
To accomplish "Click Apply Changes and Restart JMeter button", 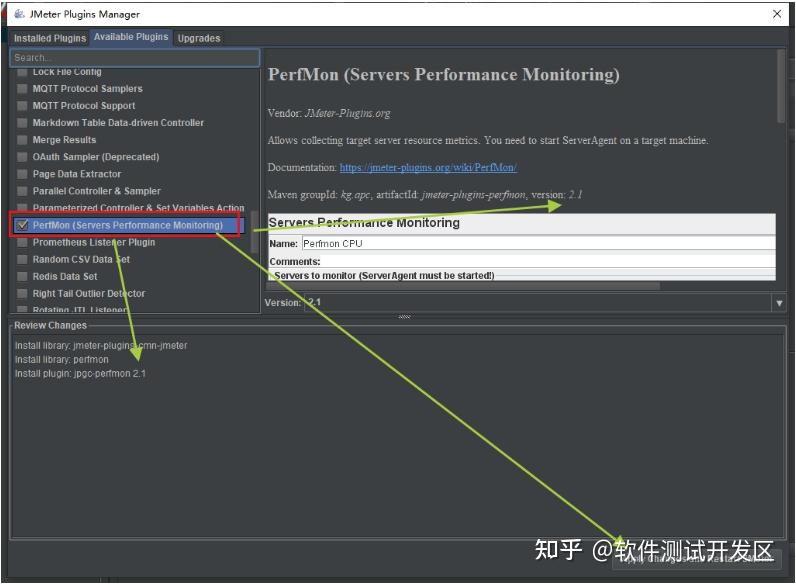I will (x=696, y=559).
